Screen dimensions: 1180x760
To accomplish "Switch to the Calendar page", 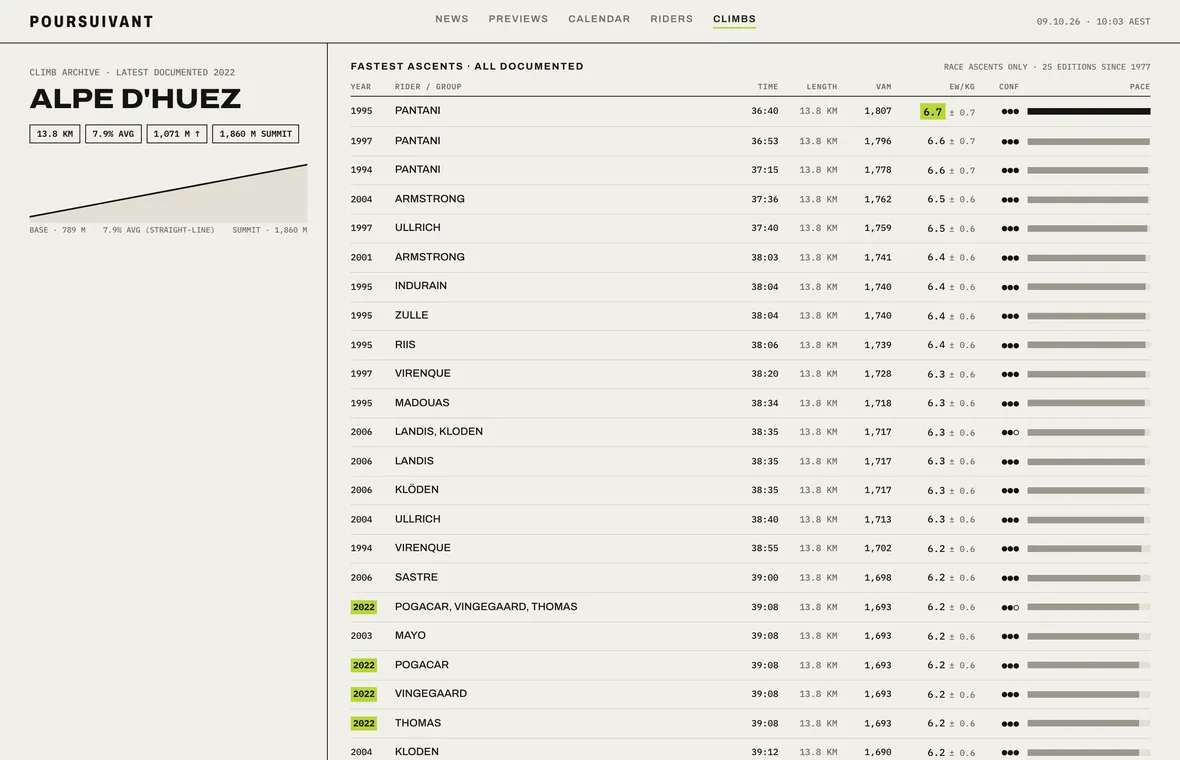I will pyautogui.click(x=599, y=19).
